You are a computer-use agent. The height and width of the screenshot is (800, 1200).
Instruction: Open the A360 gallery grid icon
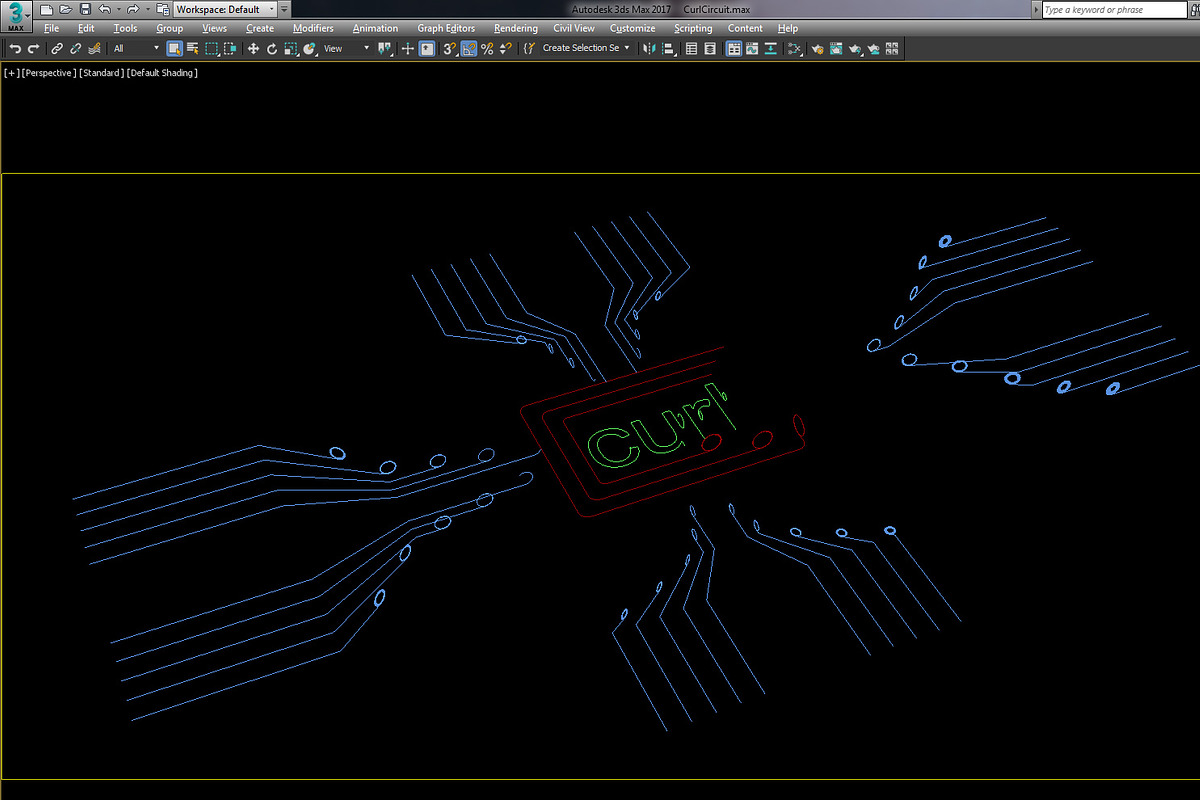[x=892, y=48]
